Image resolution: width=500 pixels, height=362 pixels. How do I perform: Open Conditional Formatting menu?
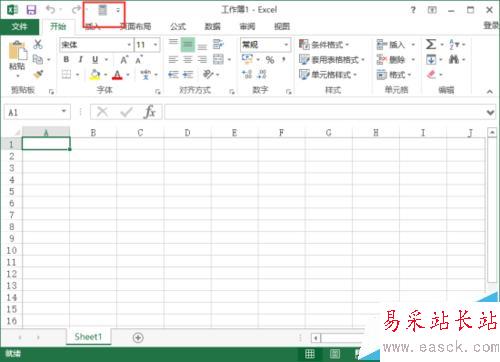tap(324, 44)
